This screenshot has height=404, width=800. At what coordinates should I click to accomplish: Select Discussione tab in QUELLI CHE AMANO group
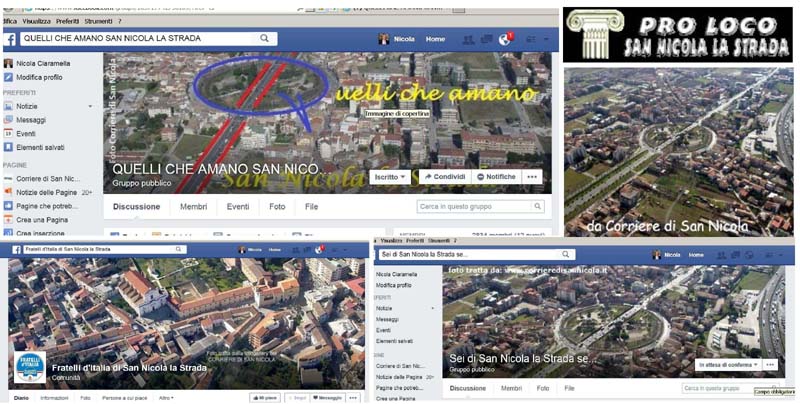(136, 207)
